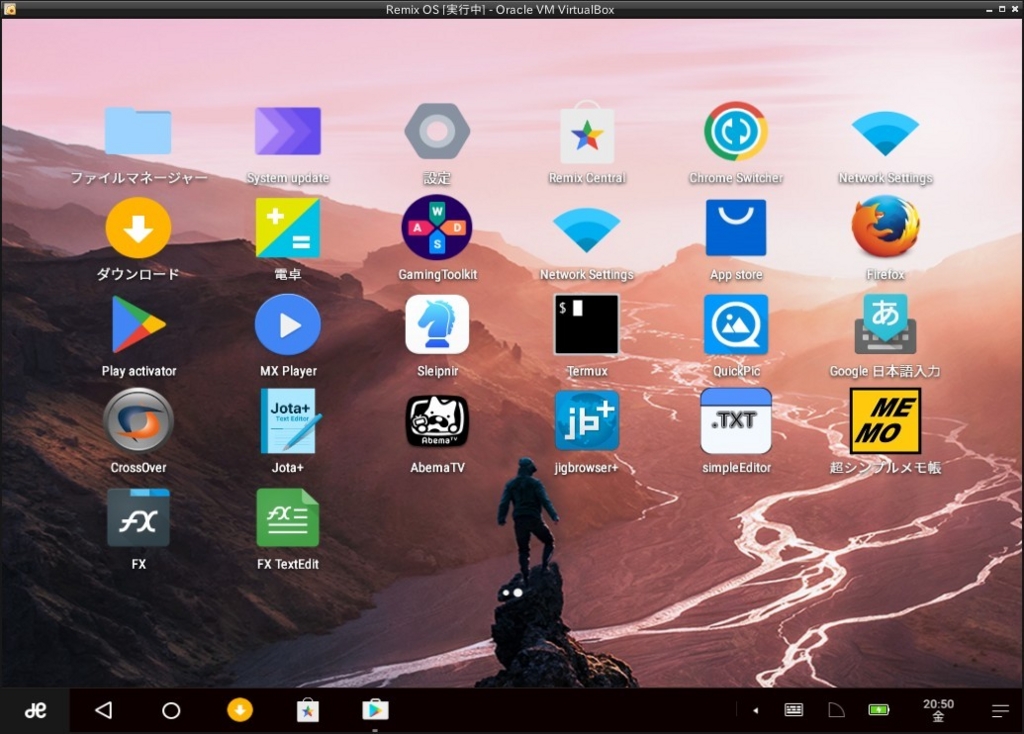Screen dimensions: 1024x734
Task: Open Network Settings icon next to Chrome Switcher
Action: [885, 133]
